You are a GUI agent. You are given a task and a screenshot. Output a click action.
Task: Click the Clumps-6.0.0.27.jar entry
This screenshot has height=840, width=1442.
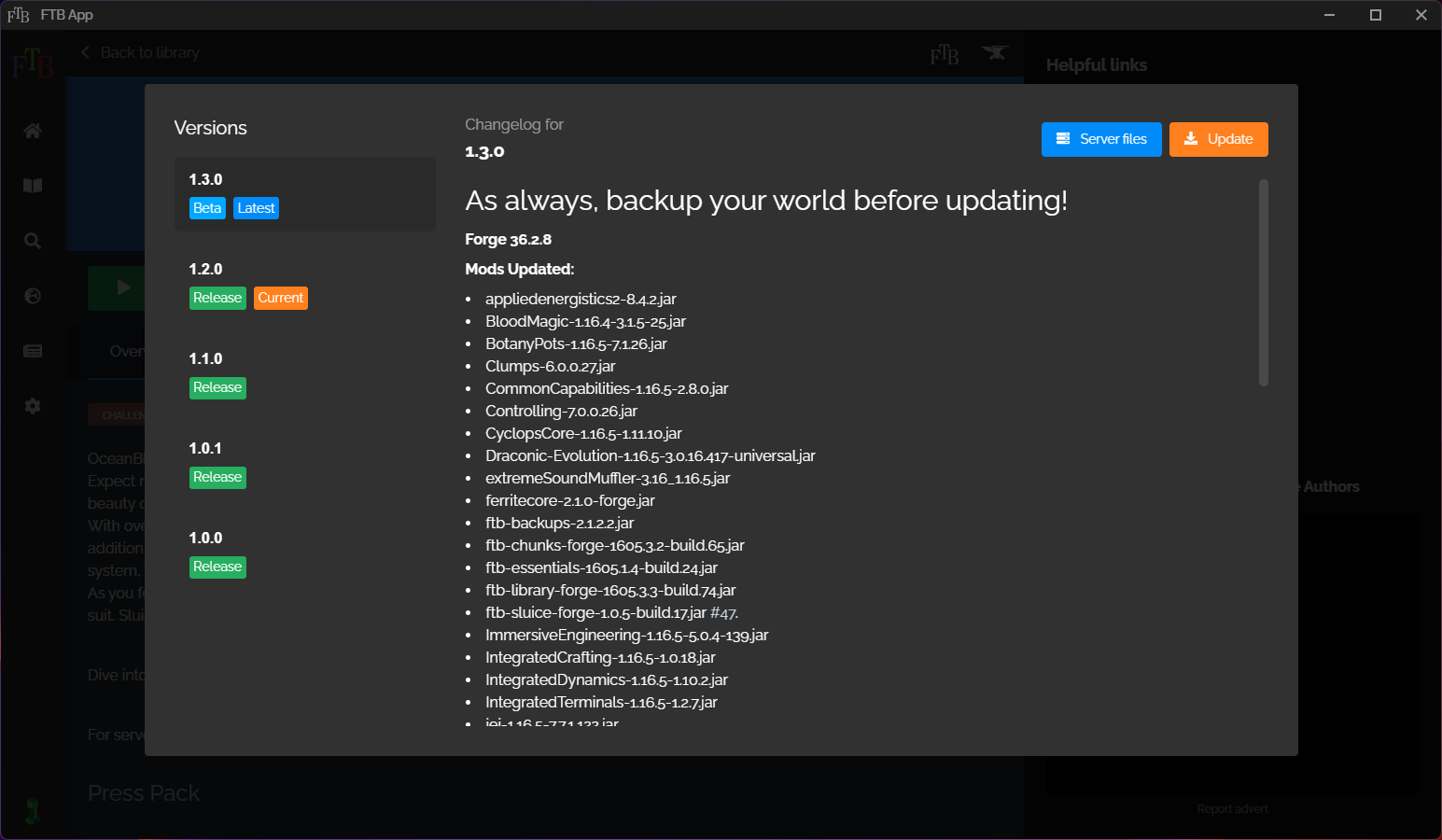[x=550, y=367]
